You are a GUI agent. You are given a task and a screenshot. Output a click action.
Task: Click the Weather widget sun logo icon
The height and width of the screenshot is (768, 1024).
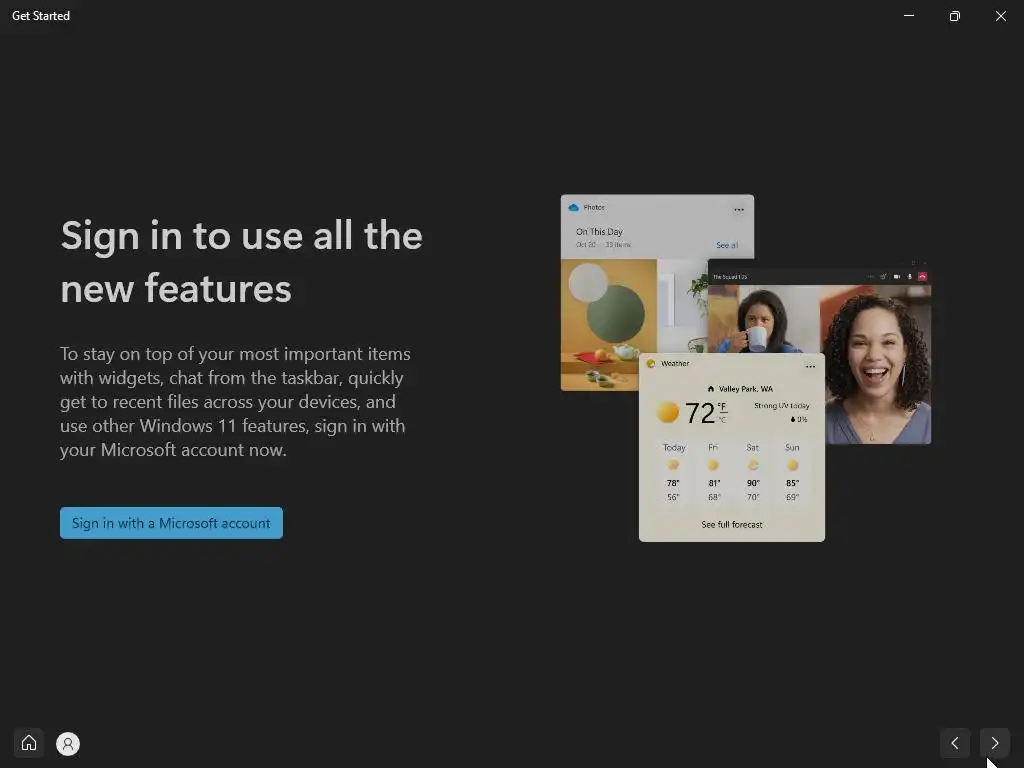[650, 364]
